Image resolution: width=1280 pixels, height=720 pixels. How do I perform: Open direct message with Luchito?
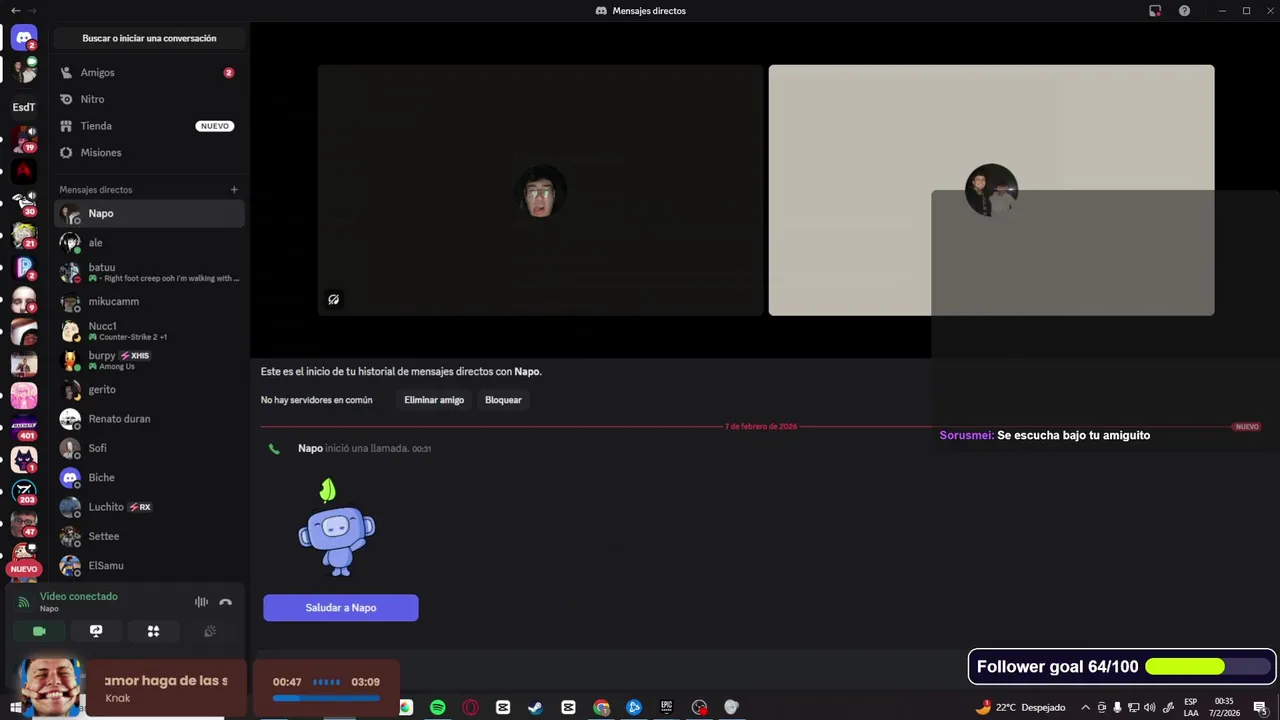149,507
